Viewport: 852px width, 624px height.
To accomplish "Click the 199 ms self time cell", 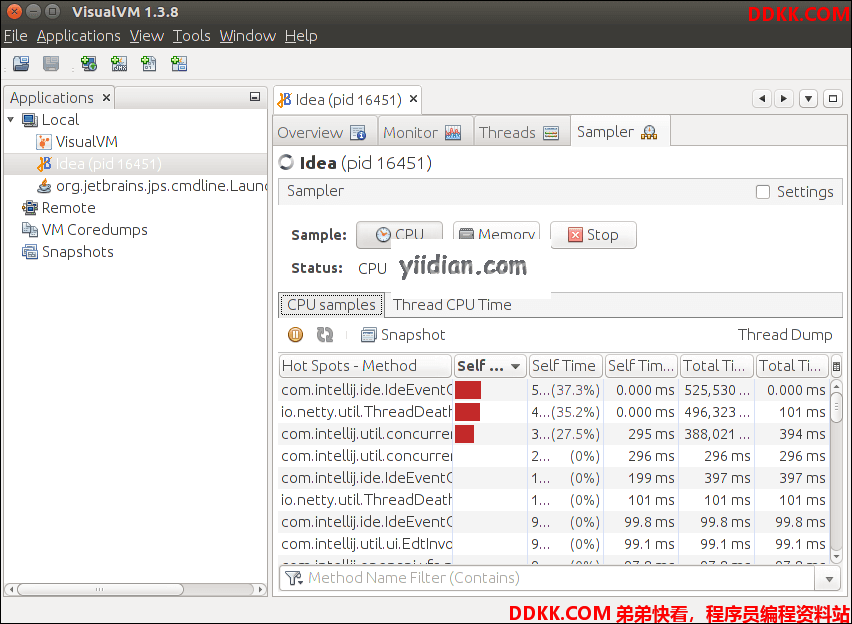I will tap(641, 478).
